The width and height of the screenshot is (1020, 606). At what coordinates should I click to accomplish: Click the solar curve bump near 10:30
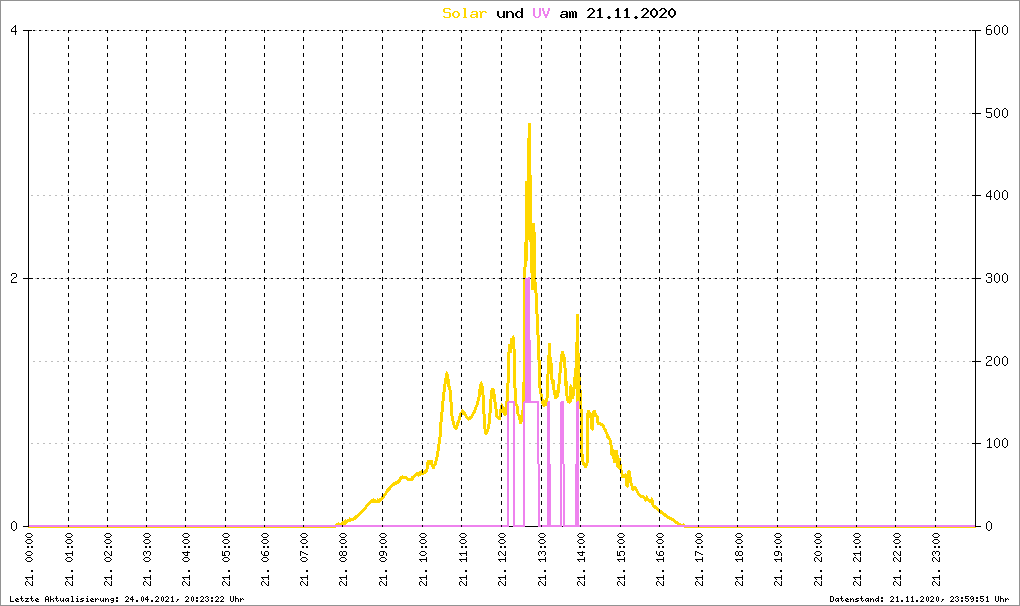[446, 375]
